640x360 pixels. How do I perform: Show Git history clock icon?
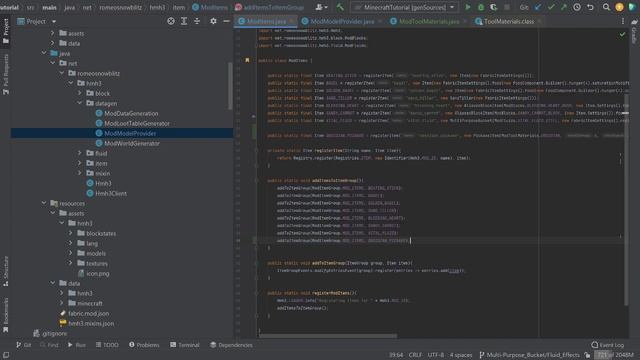tap(577, 7)
